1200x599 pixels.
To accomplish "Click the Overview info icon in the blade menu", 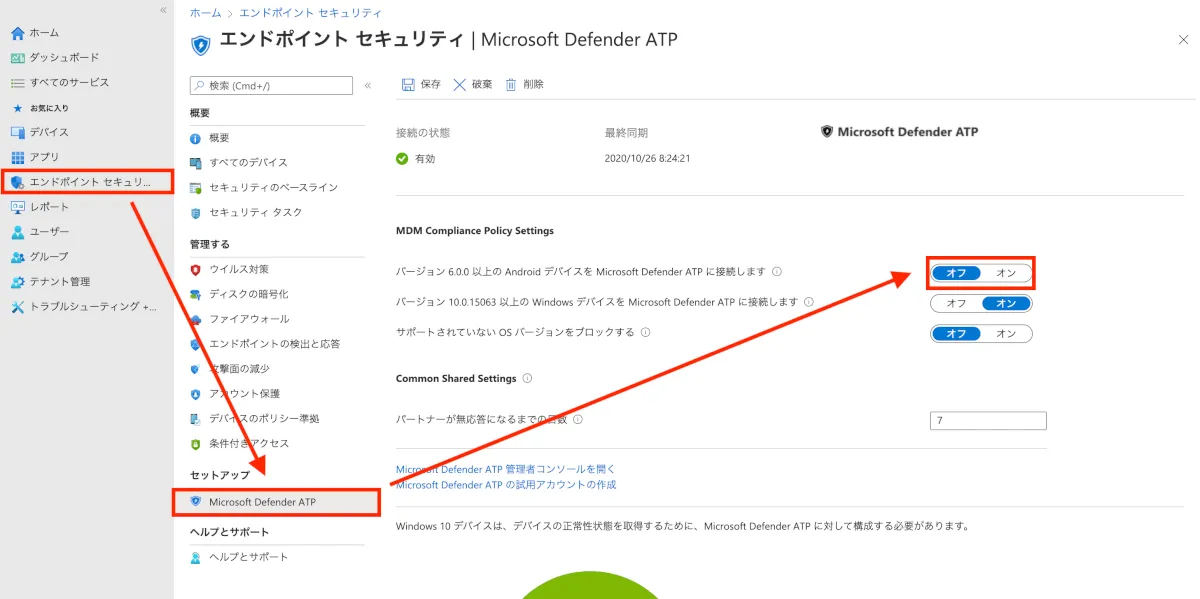I will [195, 138].
